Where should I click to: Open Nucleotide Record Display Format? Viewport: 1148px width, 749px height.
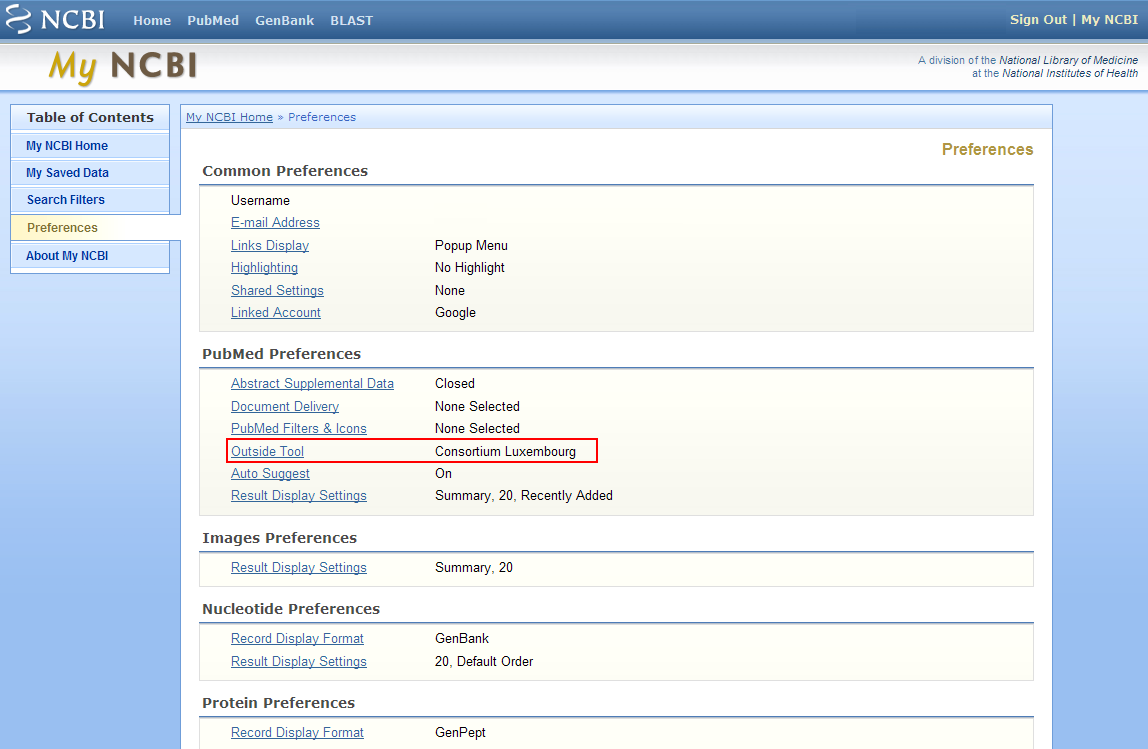[297, 638]
